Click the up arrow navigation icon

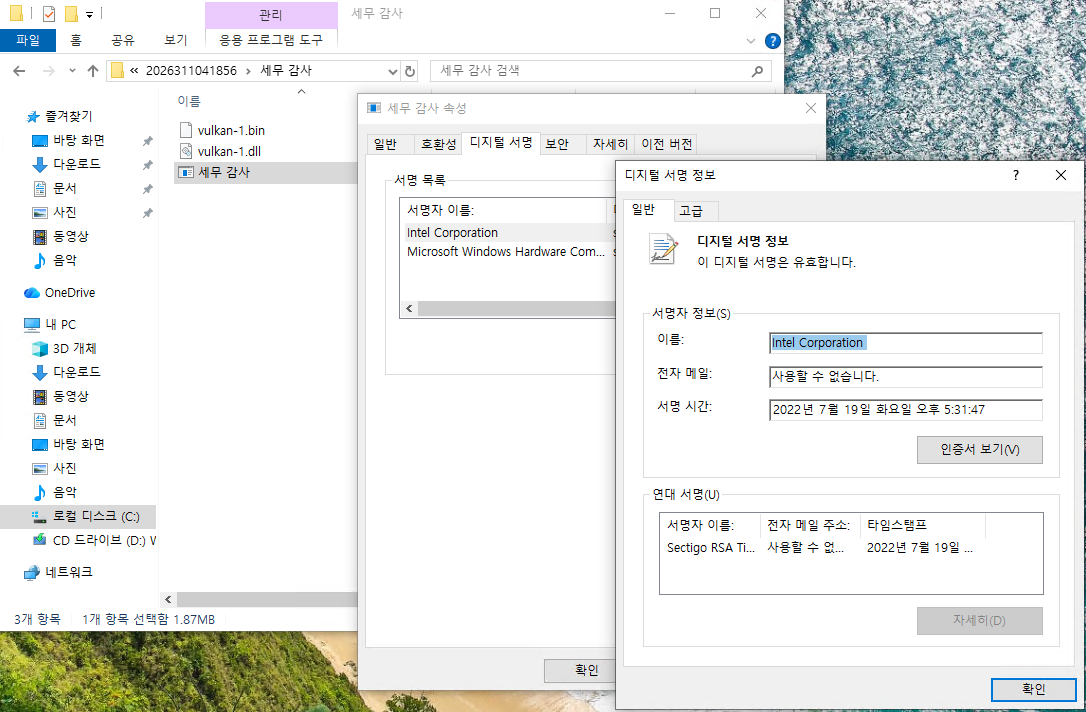pos(93,71)
